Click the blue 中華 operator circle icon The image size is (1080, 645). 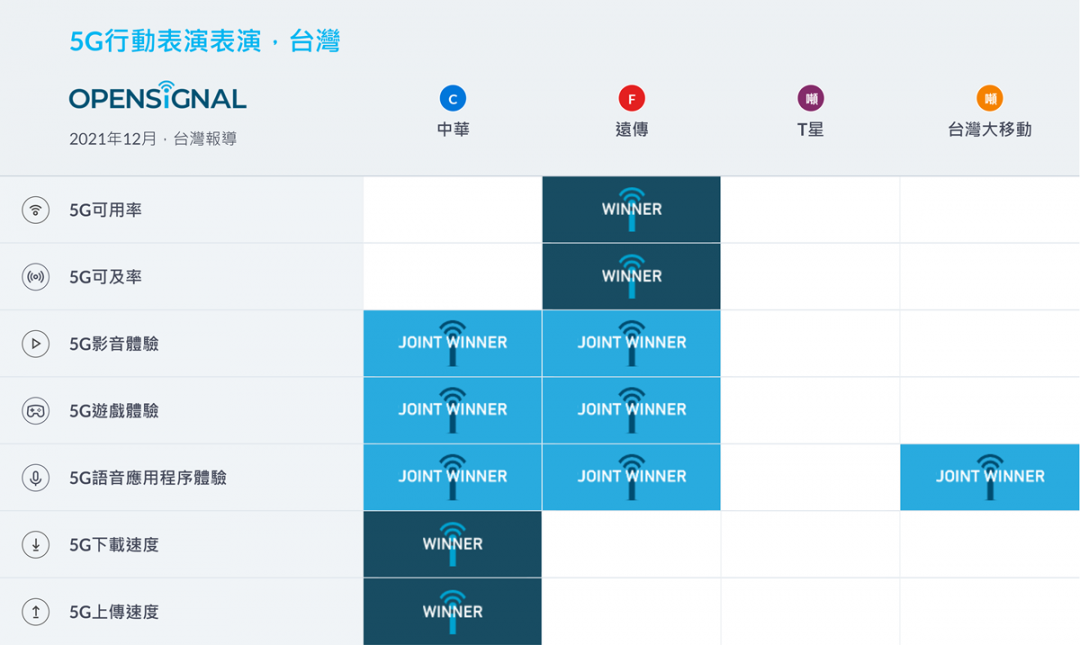tap(453, 98)
